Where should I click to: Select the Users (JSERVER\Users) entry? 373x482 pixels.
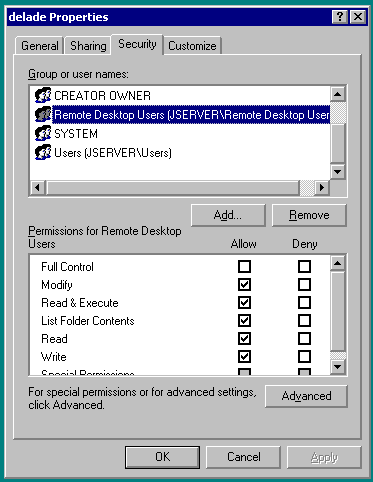113,153
